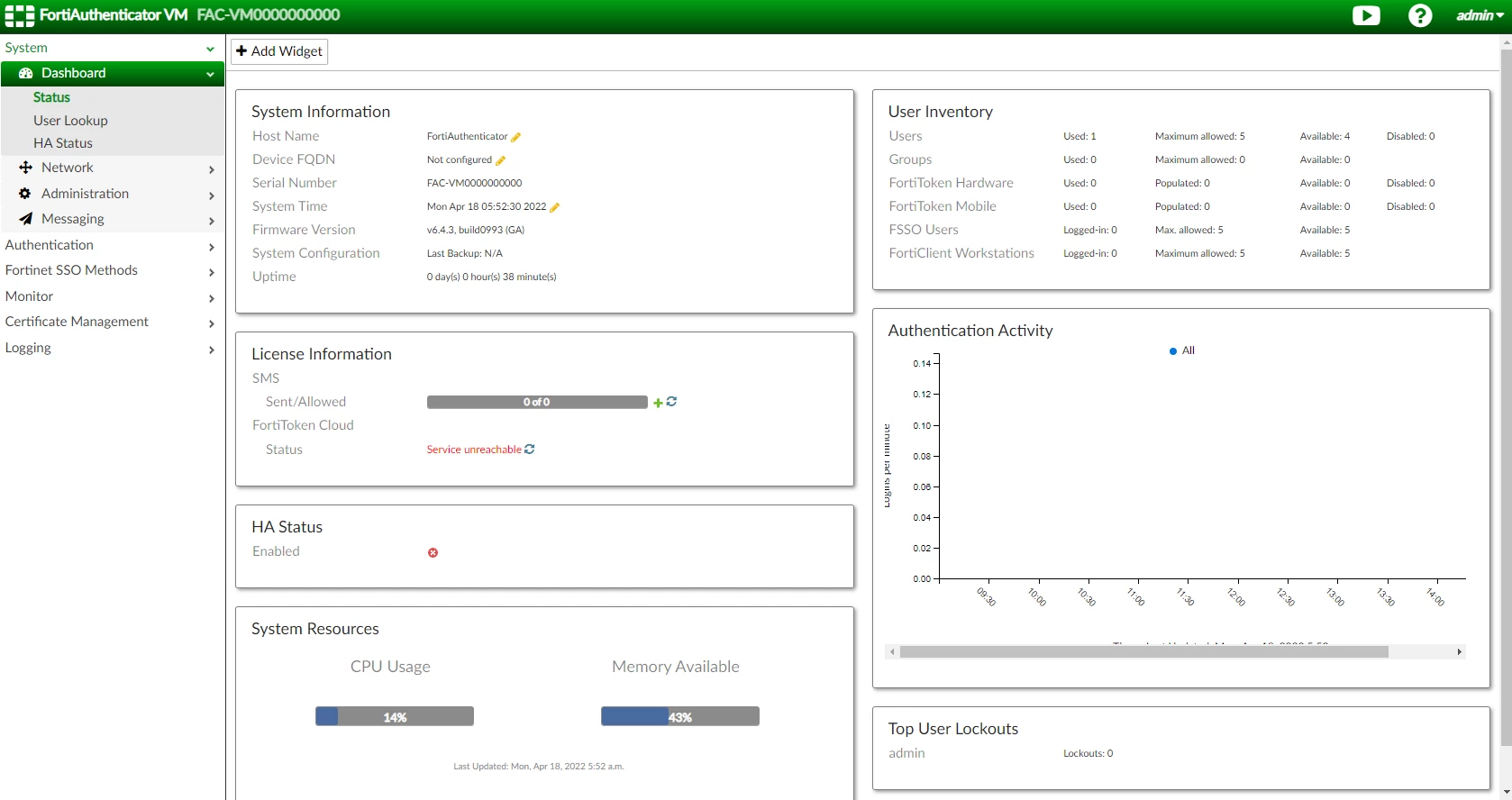The height and width of the screenshot is (800, 1512).
Task: Edit the System Time pencil icon
Action: point(555,207)
